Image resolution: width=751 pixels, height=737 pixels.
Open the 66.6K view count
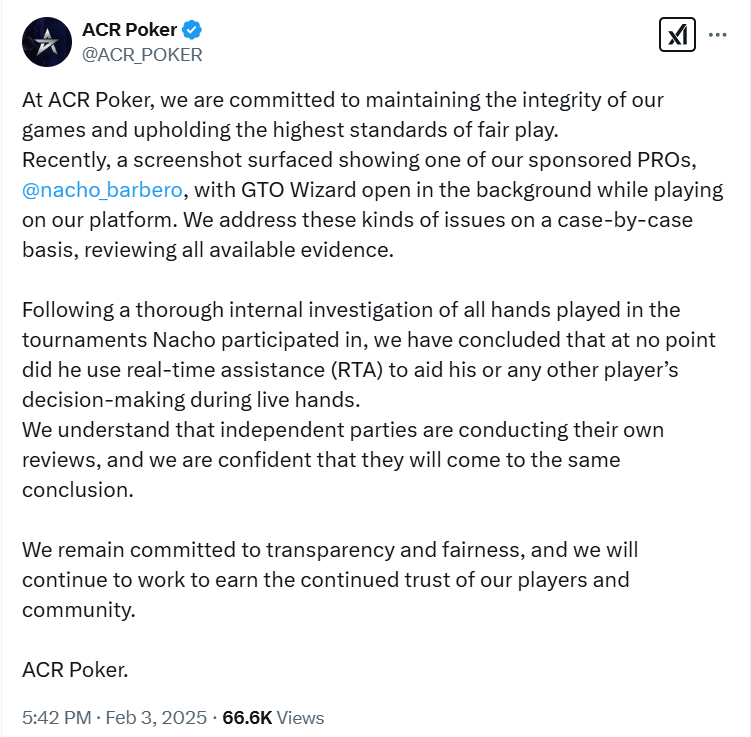[247, 717]
